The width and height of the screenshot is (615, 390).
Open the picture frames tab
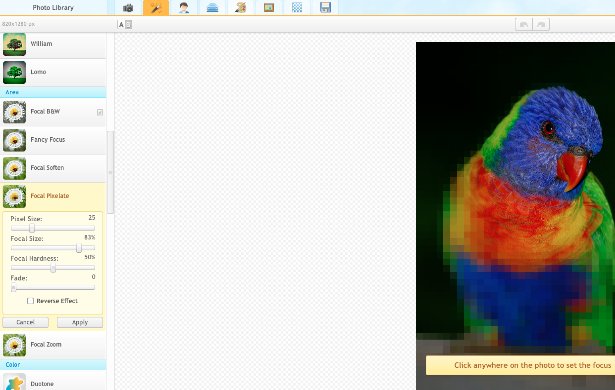pyautogui.click(x=269, y=7)
